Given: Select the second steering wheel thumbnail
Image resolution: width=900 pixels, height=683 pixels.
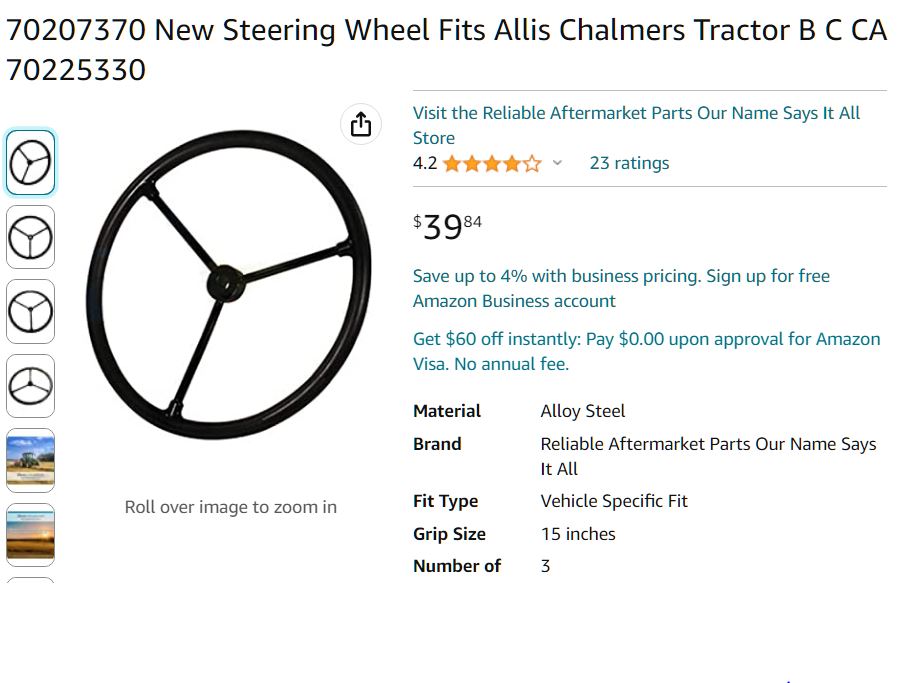Looking at the screenshot, I should (x=30, y=237).
